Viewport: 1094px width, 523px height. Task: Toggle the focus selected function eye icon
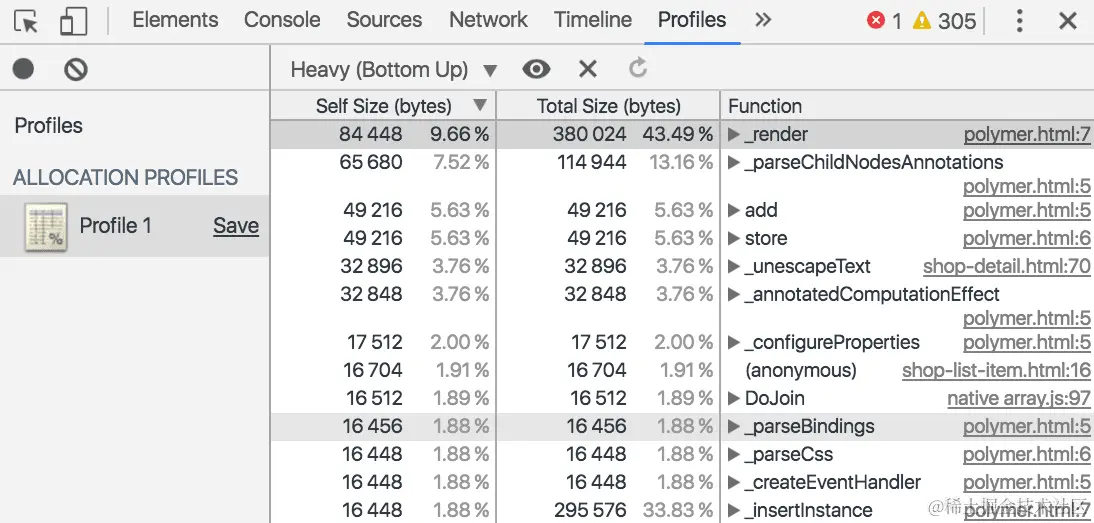(536, 69)
